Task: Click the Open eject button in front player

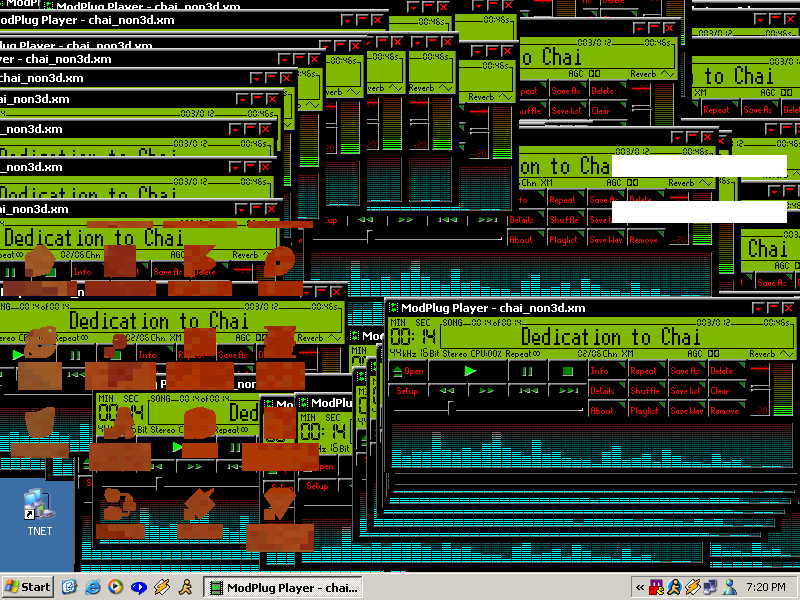Action: (408, 371)
